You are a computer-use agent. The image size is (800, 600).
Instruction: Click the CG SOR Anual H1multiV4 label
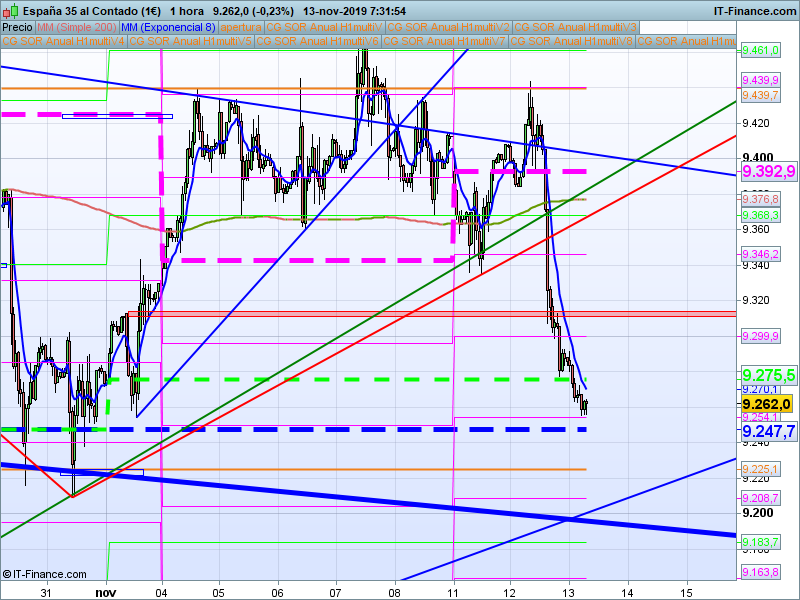[64, 42]
